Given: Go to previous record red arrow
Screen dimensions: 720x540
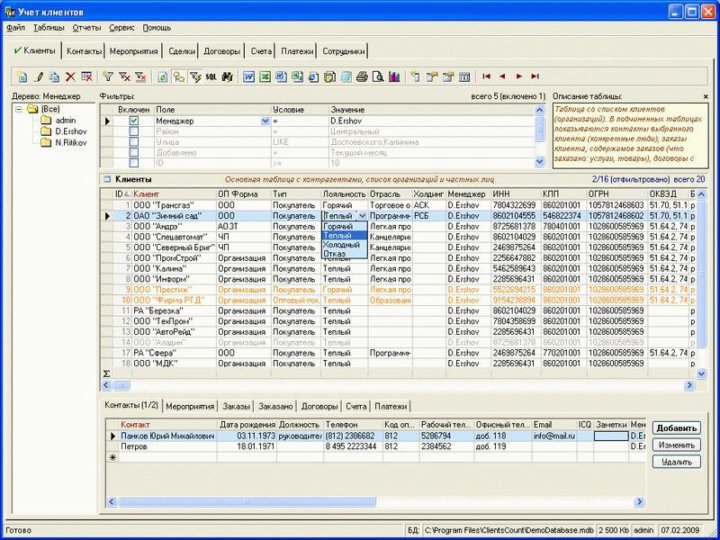Looking at the screenshot, I should [502, 77].
